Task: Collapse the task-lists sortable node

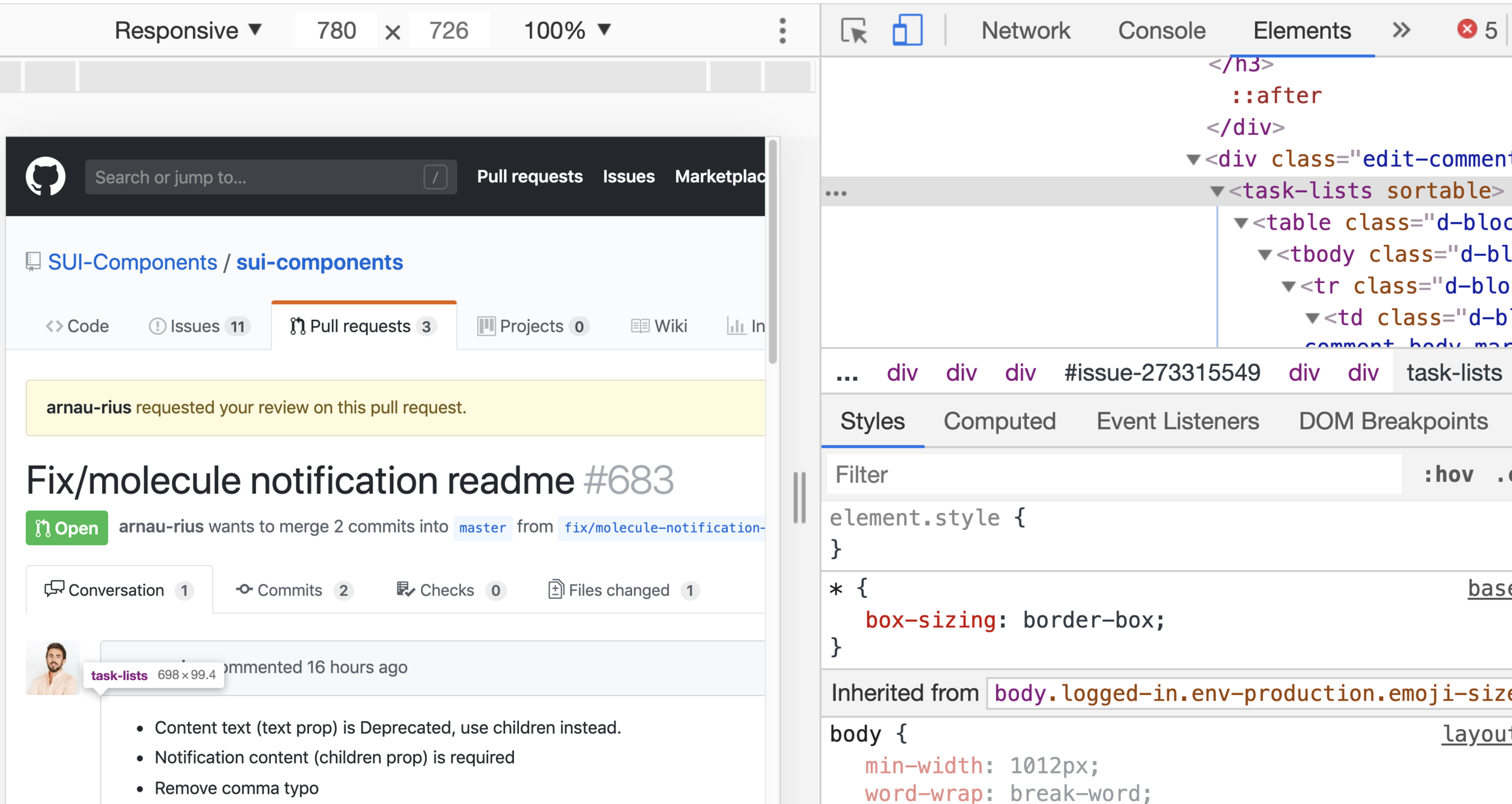Action: (1216, 192)
